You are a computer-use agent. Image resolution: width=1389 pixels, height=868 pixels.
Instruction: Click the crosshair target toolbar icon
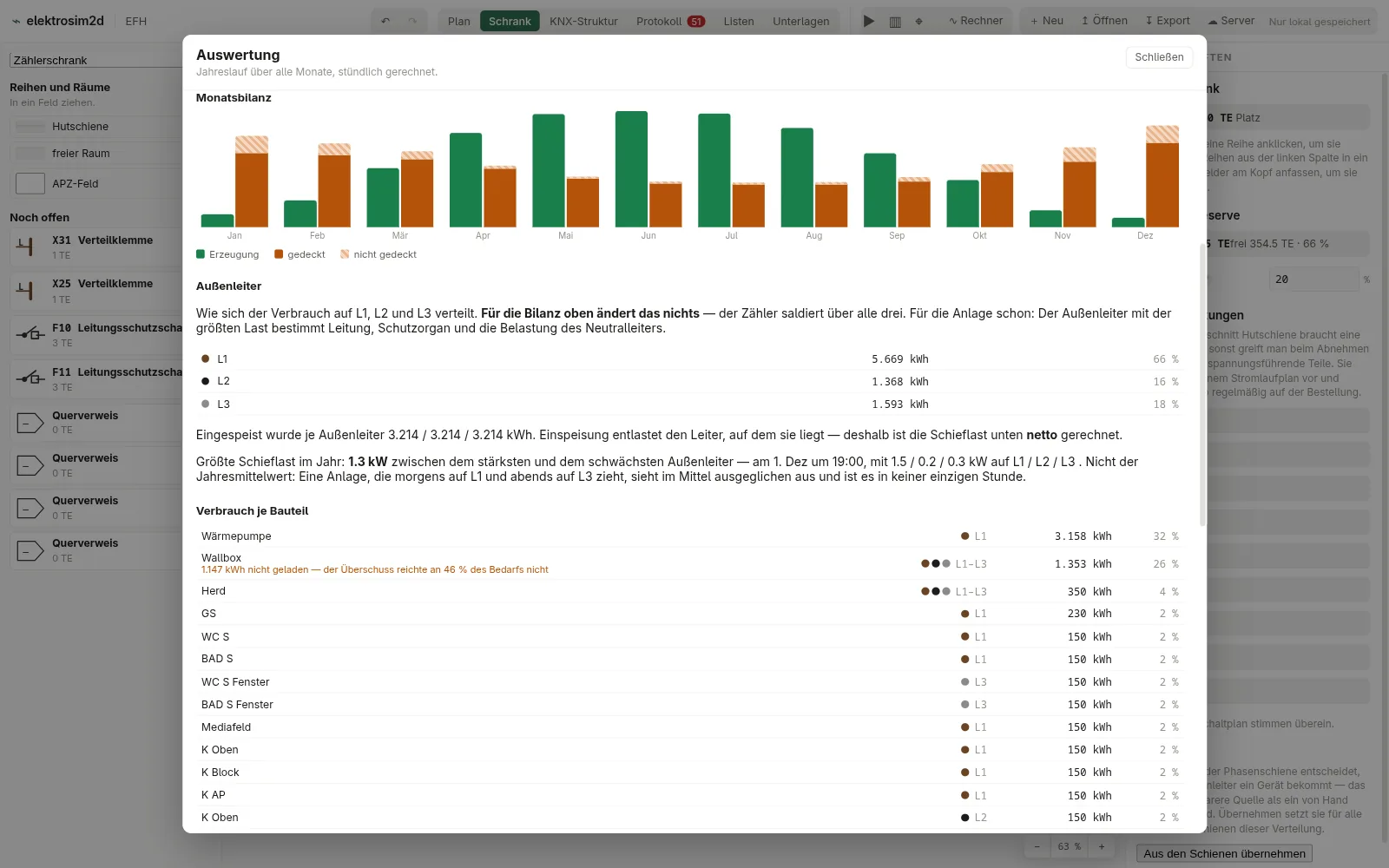(x=919, y=21)
